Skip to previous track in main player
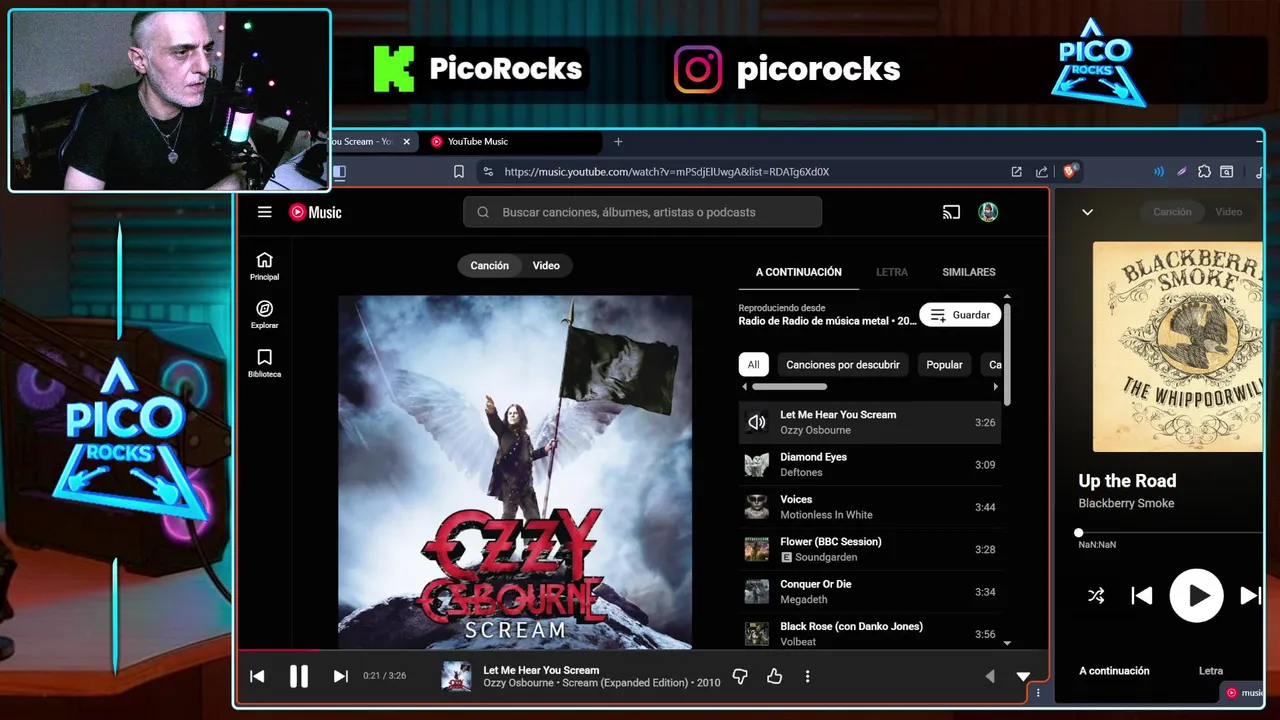 (x=257, y=676)
